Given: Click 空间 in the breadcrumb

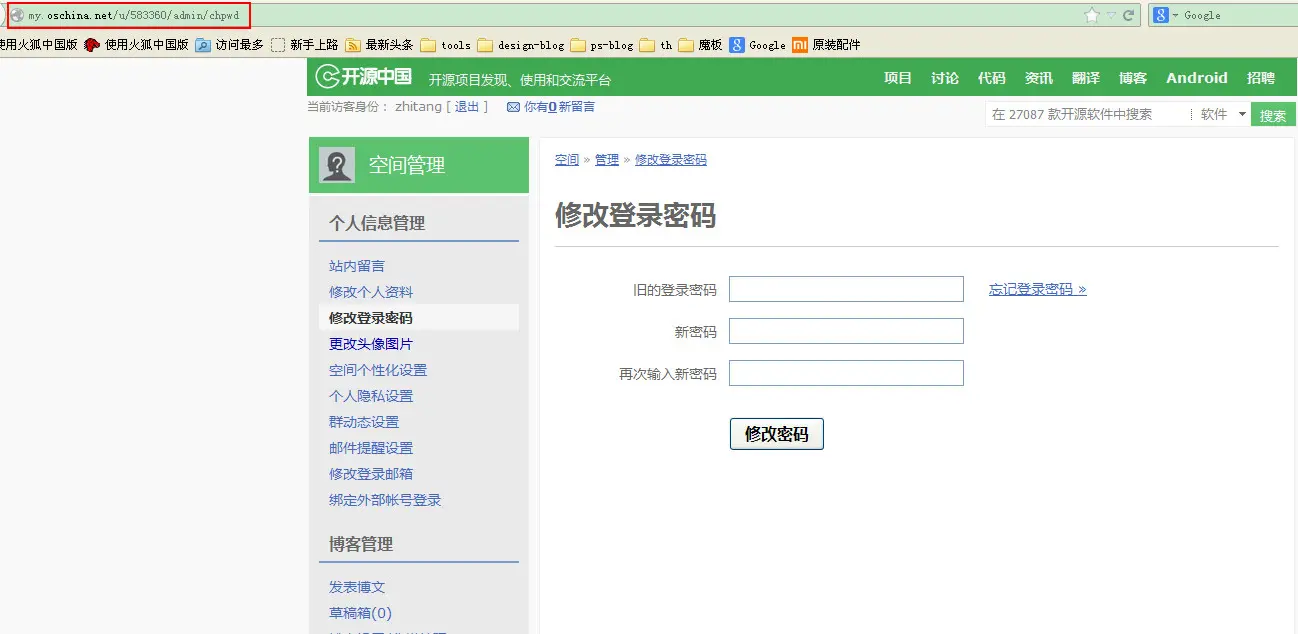Looking at the screenshot, I should 567,160.
